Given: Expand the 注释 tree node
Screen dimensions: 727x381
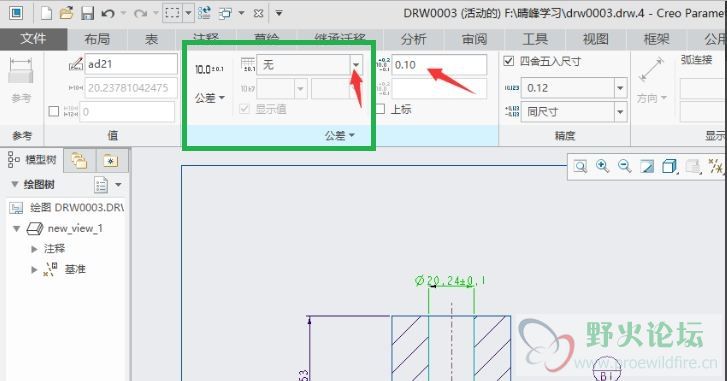Looking at the screenshot, I should click(34, 249).
